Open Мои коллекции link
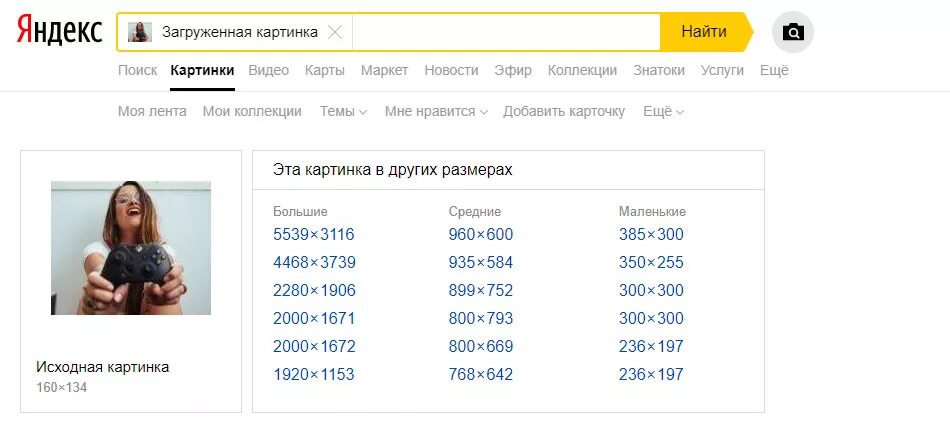This screenshot has height=446, width=950. tap(252, 112)
